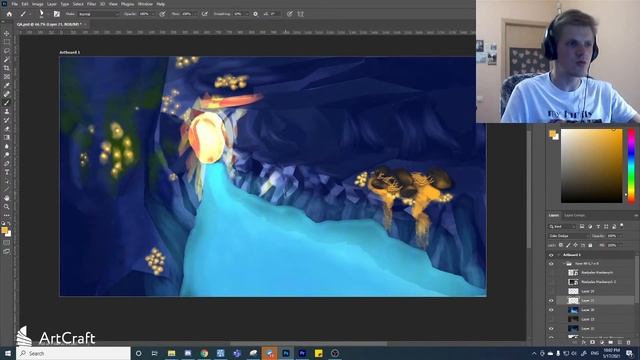Select the Frame tool
The image size is (640, 360).
(7, 77)
